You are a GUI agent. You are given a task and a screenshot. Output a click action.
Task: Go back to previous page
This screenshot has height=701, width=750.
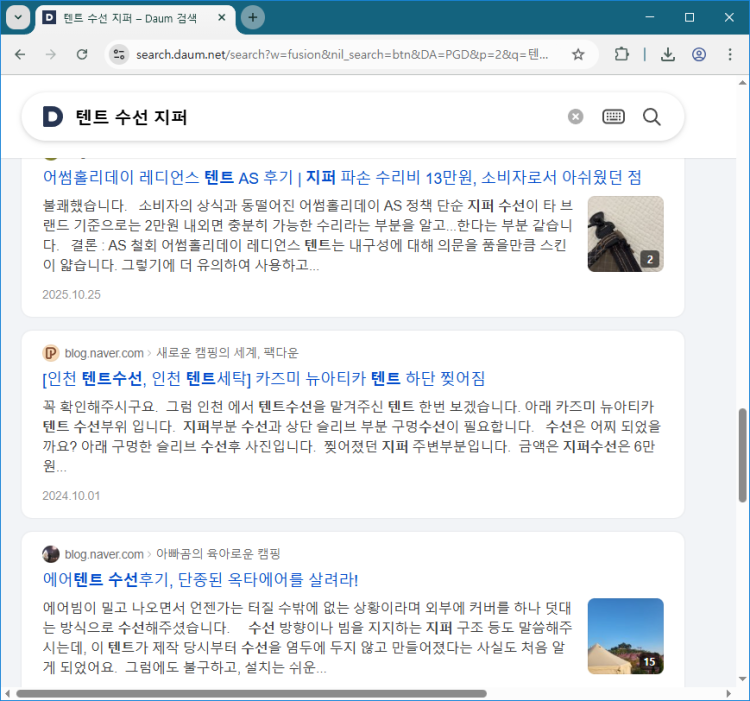coord(20,55)
